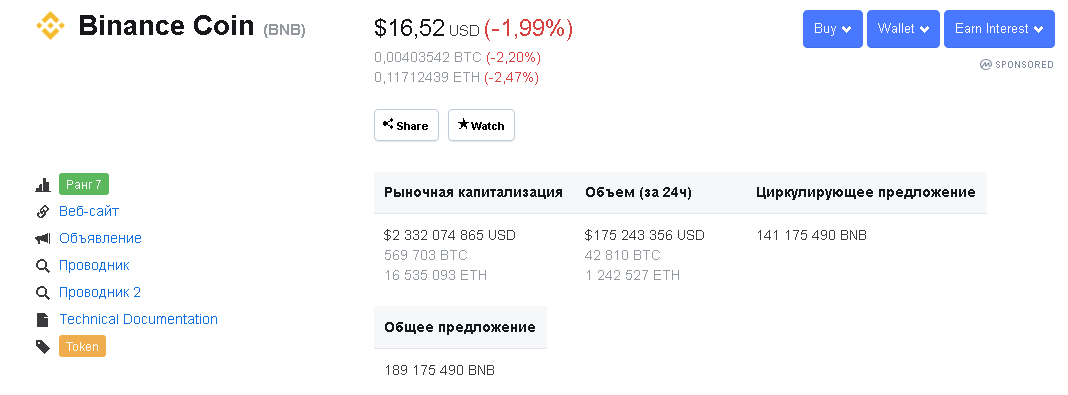The image size is (1068, 395).
Task: Click the orange Token tag label
Action: [82, 347]
